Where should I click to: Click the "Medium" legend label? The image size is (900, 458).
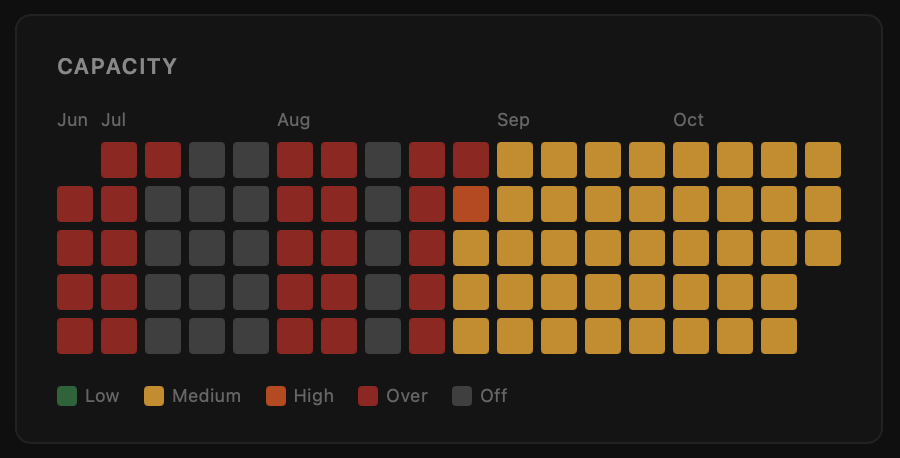tap(207, 396)
